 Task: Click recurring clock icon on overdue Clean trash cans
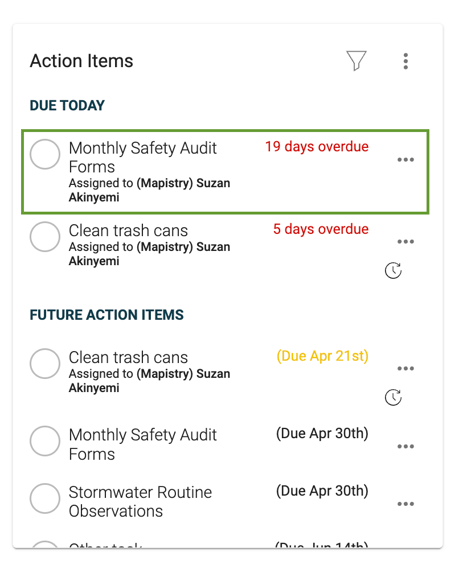tap(393, 271)
